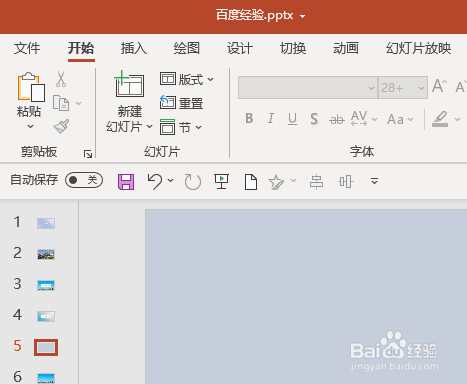Click the Cut scissors icon
Screen dimensions: 467x384
61,79
